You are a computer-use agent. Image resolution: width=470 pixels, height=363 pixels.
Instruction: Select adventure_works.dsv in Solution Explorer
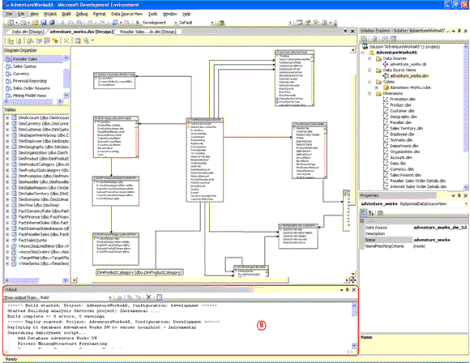click(409, 76)
